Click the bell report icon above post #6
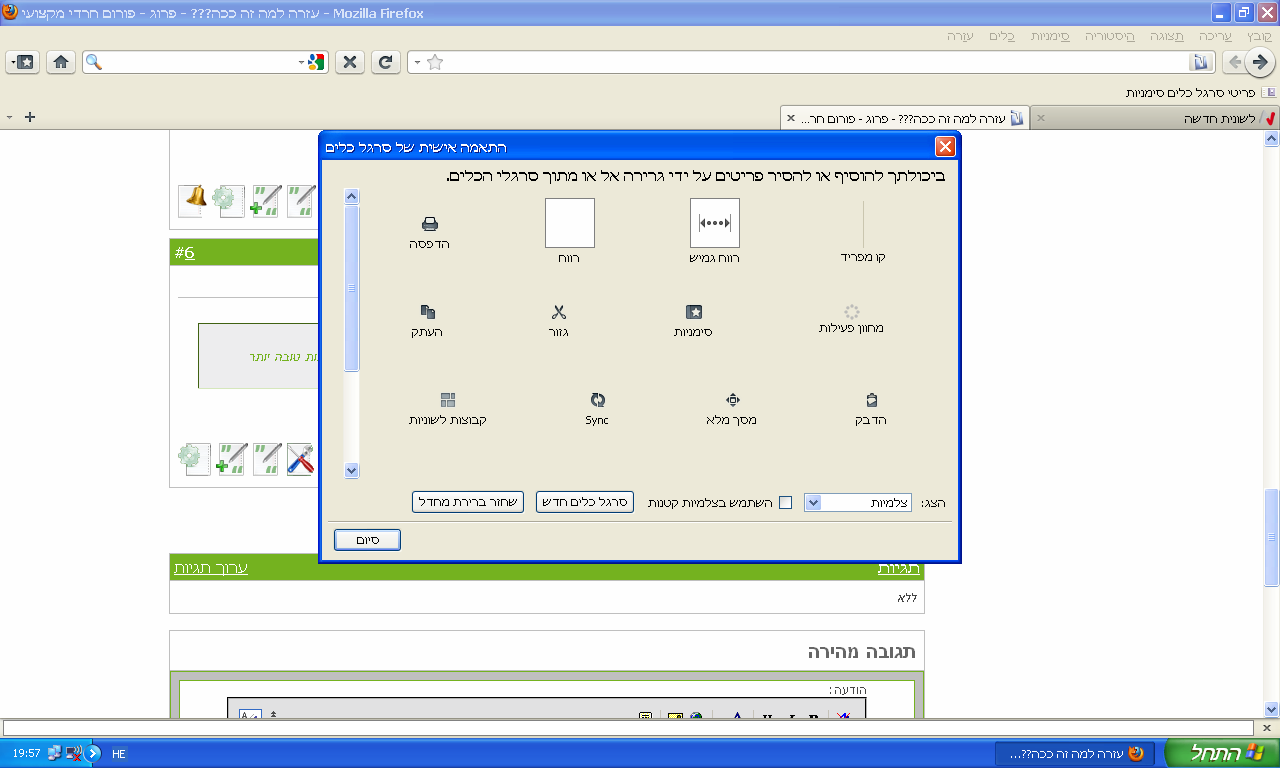 [194, 200]
